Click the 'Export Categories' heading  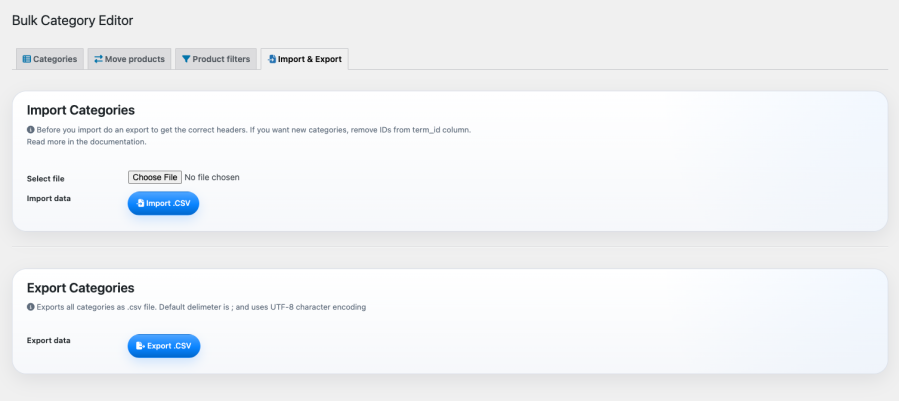(x=81, y=288)
